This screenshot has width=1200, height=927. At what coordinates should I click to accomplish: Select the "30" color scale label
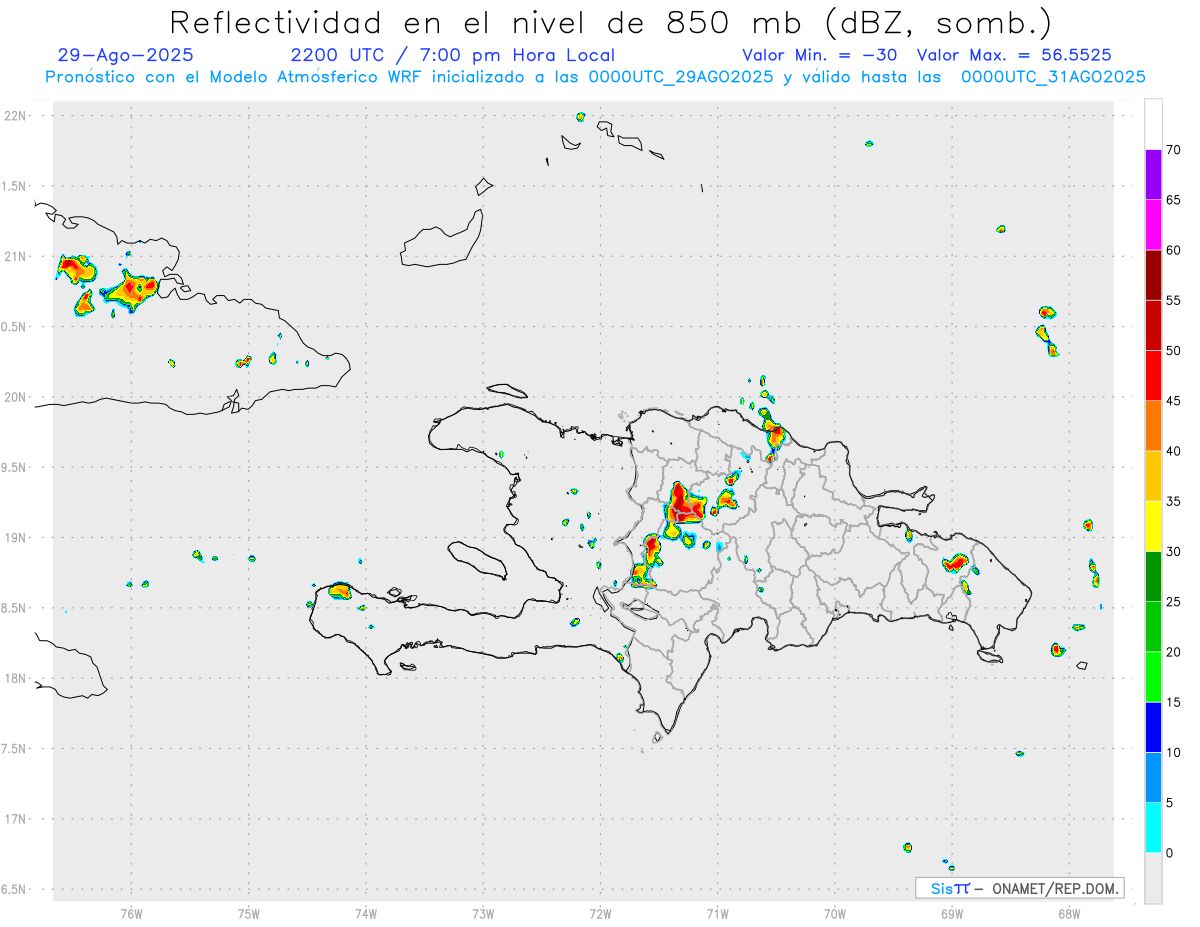(1173, 551)
